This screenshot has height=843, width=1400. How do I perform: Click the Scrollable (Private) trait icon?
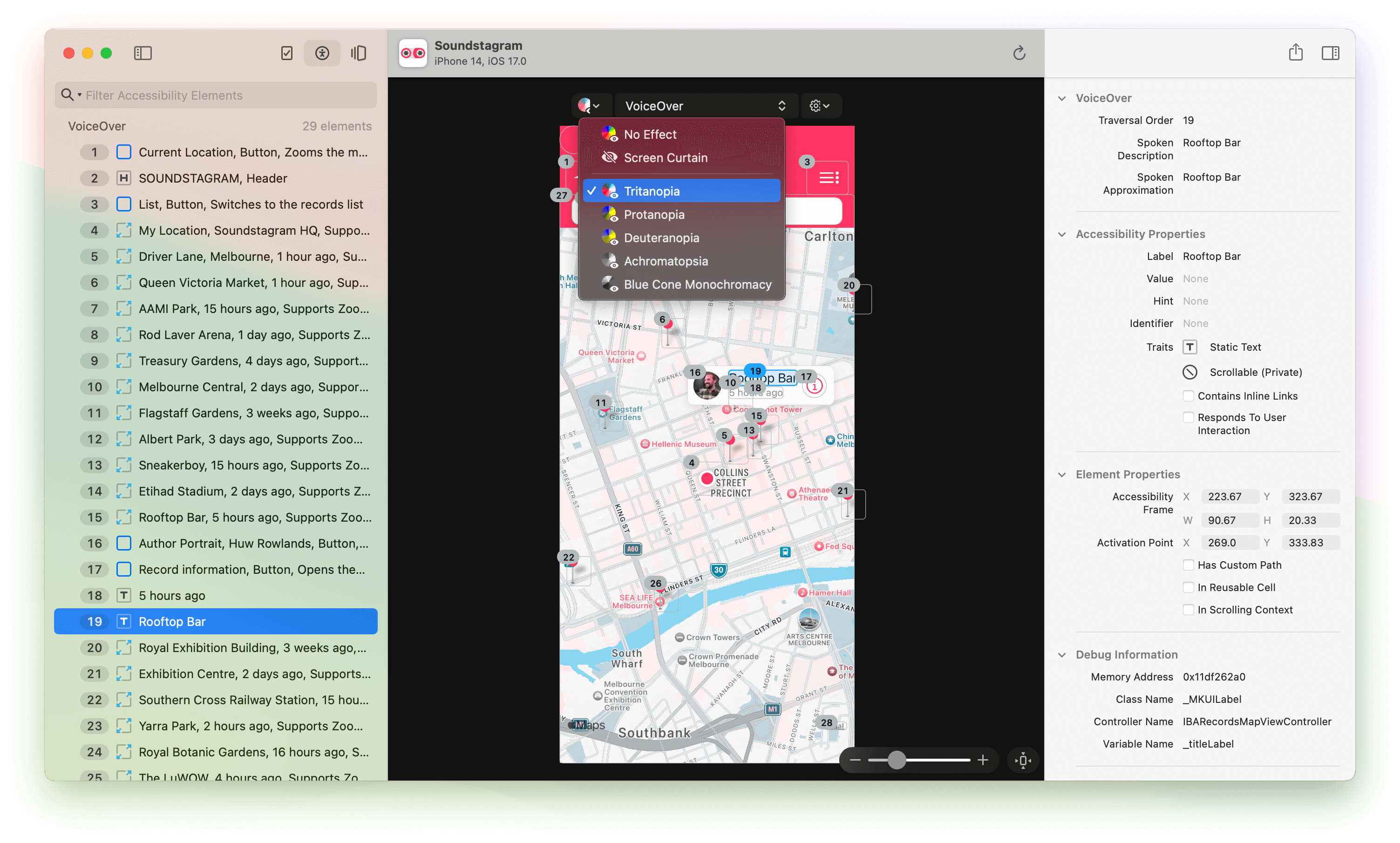pos(1190,372)
